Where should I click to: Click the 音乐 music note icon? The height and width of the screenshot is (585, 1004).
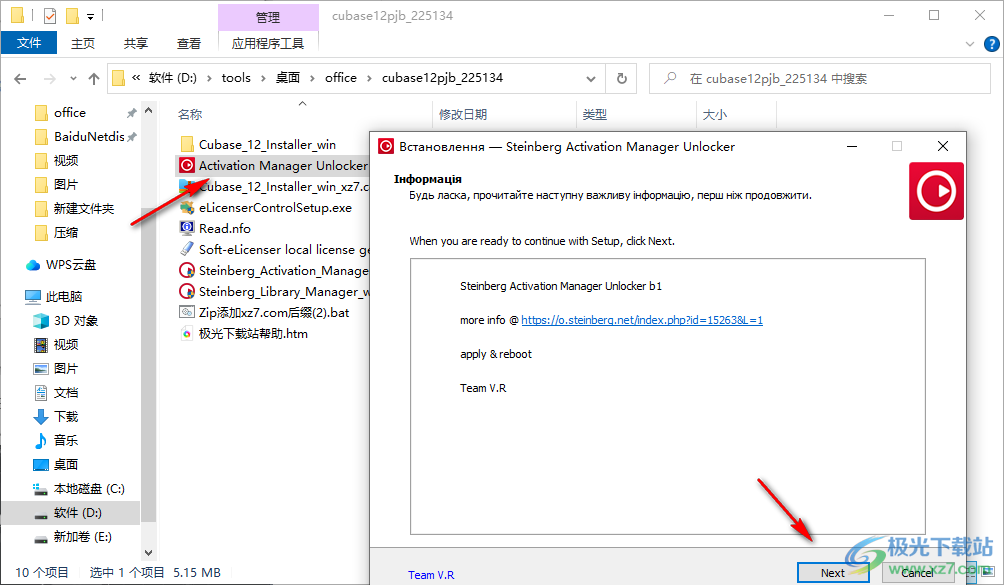[40, 440]
